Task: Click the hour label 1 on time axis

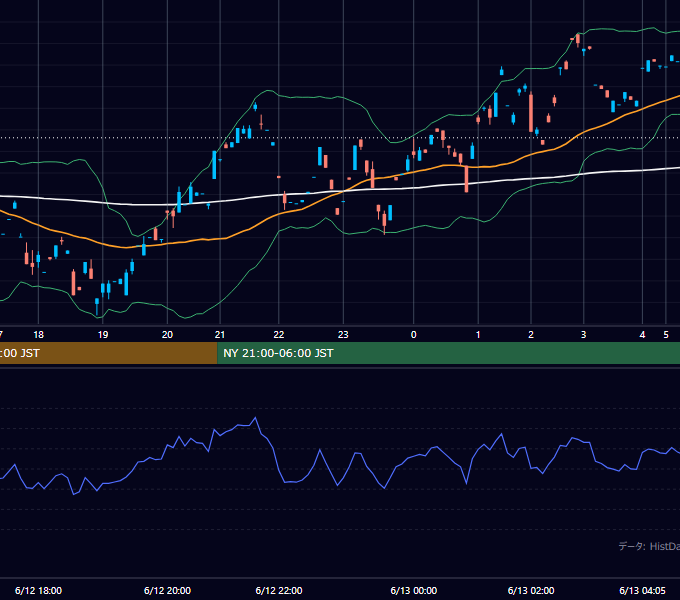Action: (478, 335)
